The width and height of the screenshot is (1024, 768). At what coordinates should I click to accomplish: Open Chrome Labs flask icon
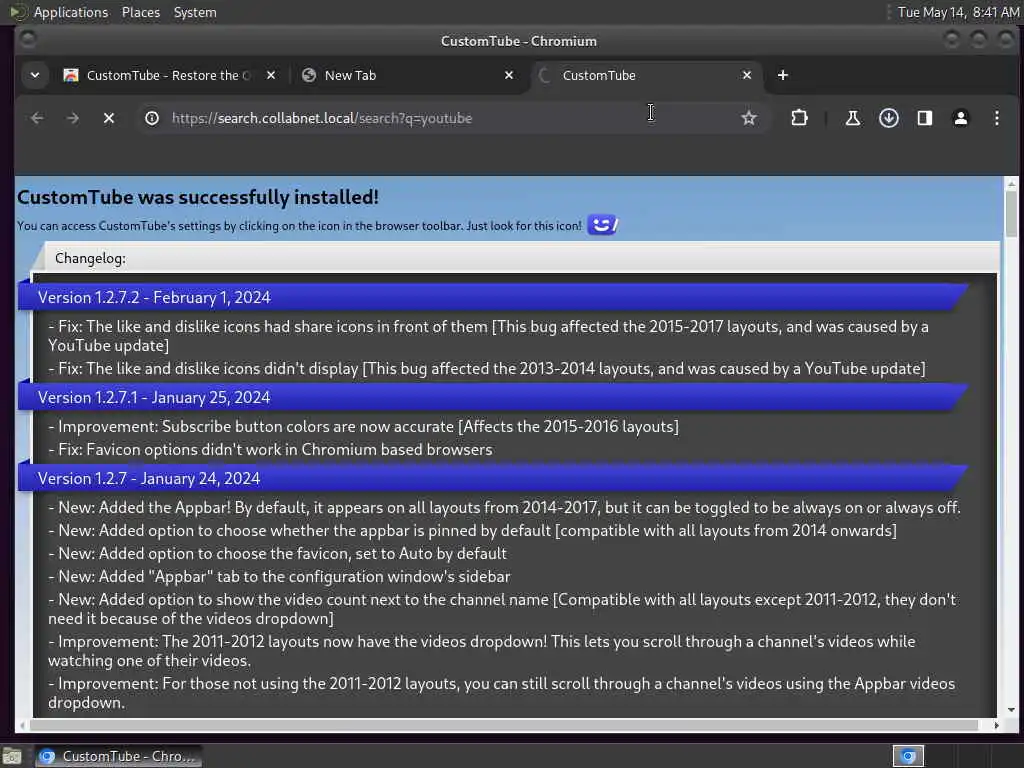(x=852, y=118)
